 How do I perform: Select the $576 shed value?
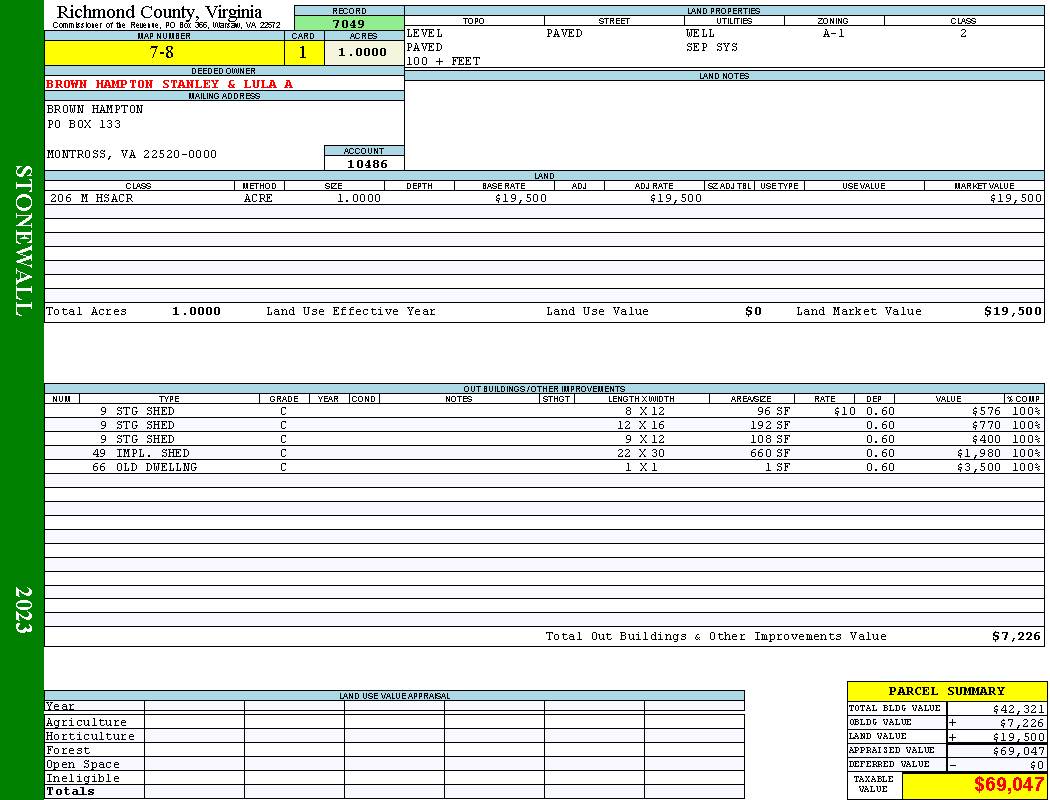(x=986, y=412)
